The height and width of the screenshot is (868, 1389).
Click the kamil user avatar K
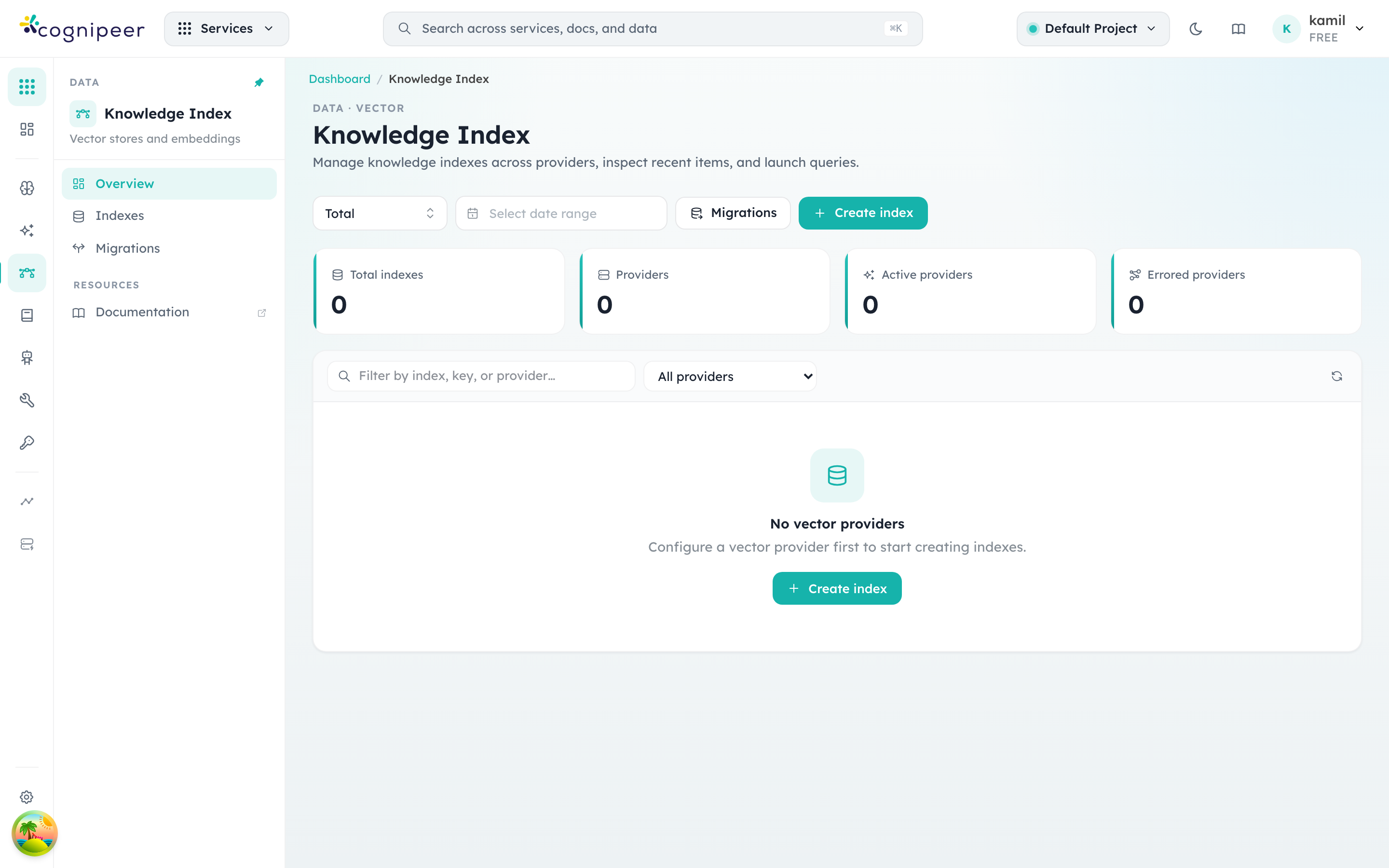point(1286,29)
